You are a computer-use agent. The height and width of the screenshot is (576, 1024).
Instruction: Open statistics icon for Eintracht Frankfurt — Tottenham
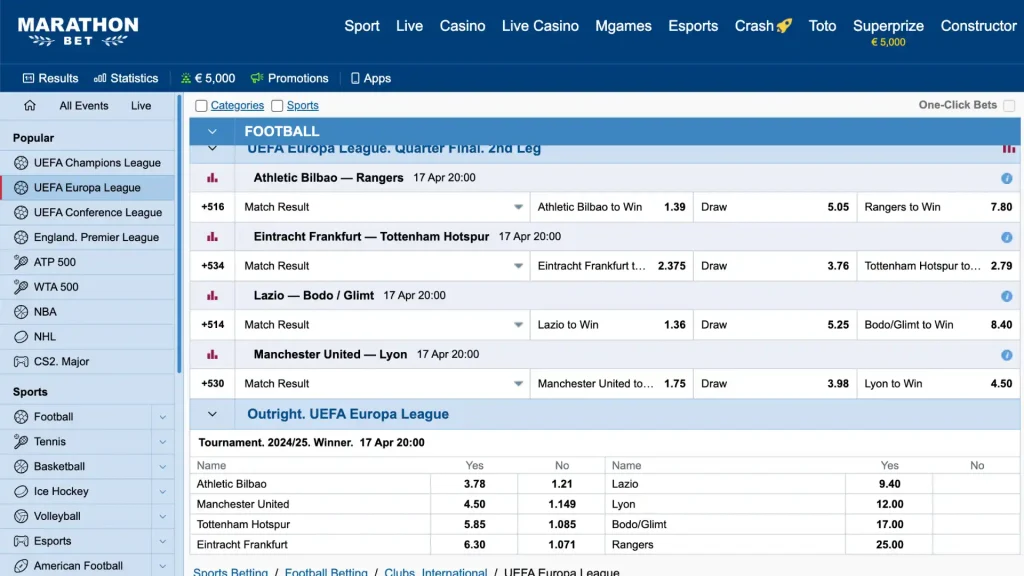click(212, 236)
